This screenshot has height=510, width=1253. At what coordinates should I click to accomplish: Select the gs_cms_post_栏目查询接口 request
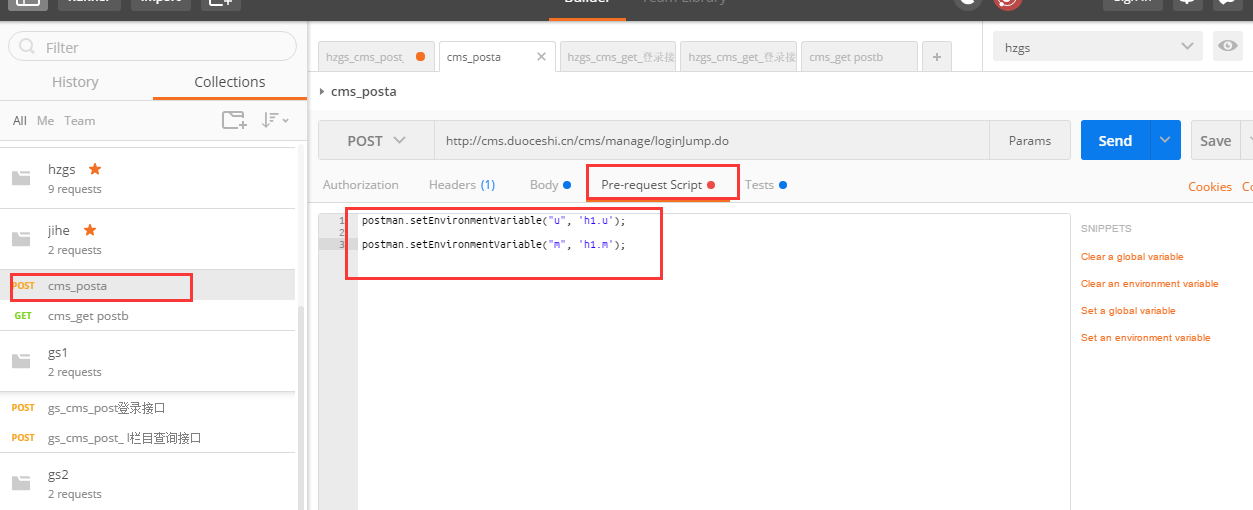(148, 438)
